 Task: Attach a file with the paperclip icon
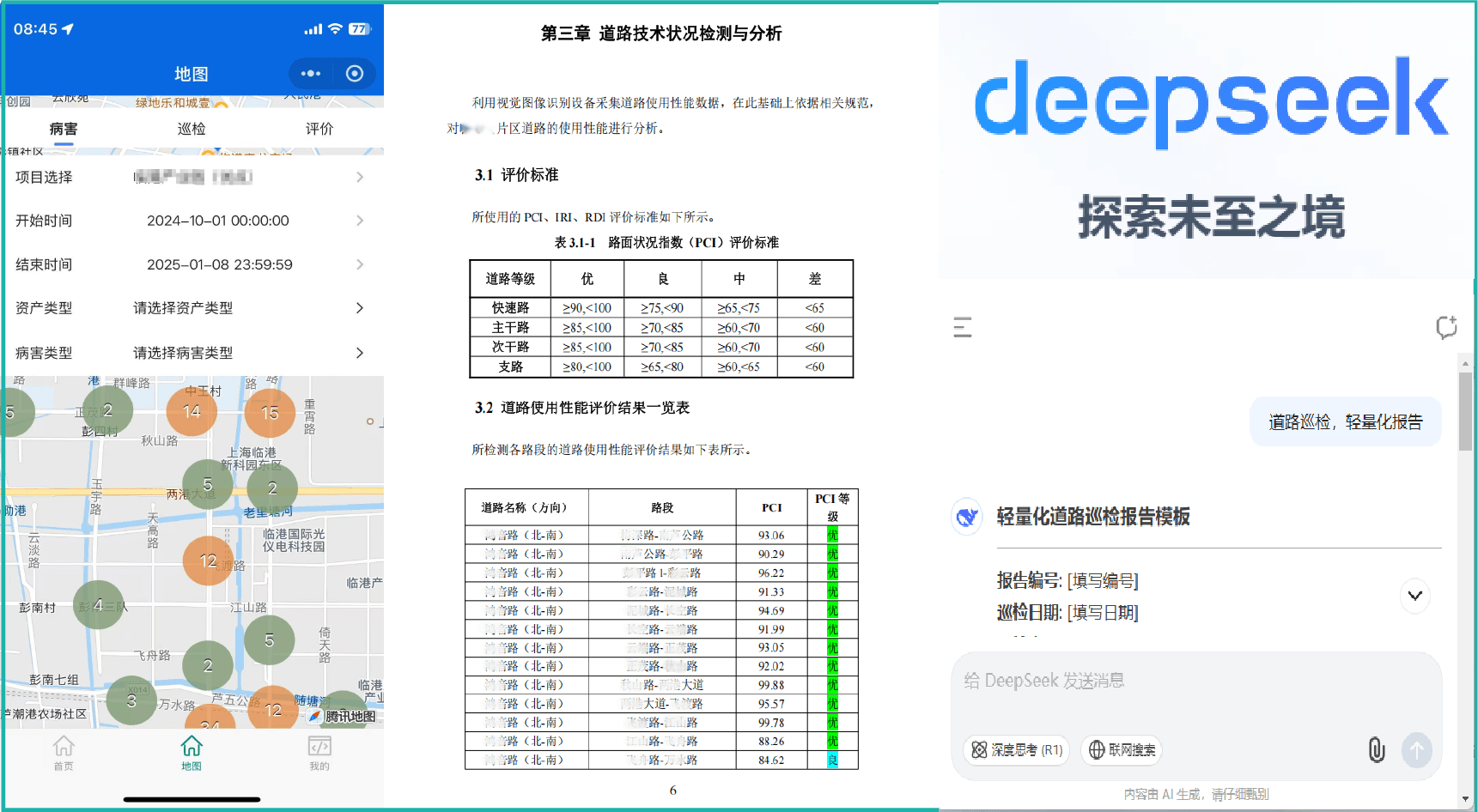coord(1377,749)
